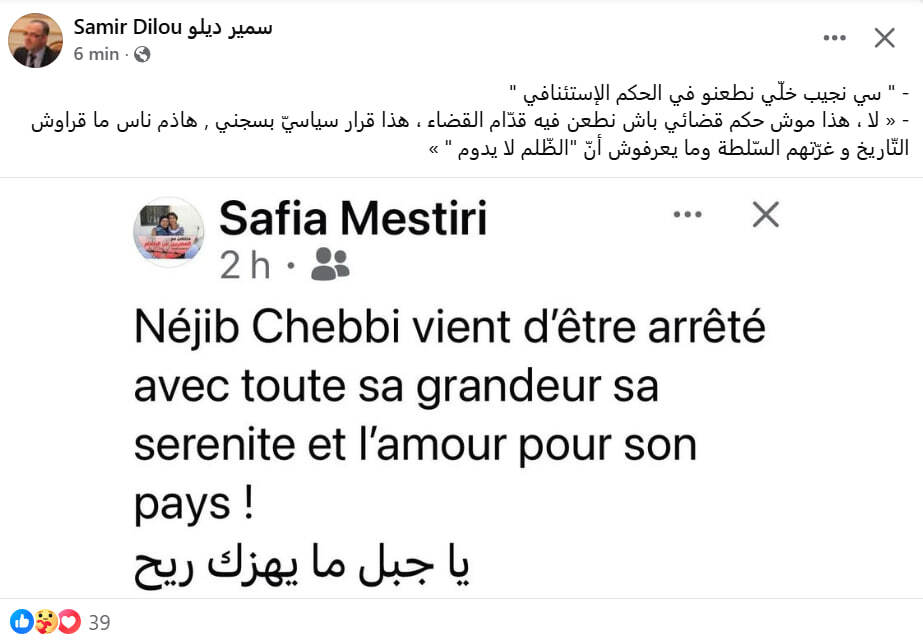Click the Arabic line ending the shared post
Screen dimensions: 923x640
click(x=301, y=566)
